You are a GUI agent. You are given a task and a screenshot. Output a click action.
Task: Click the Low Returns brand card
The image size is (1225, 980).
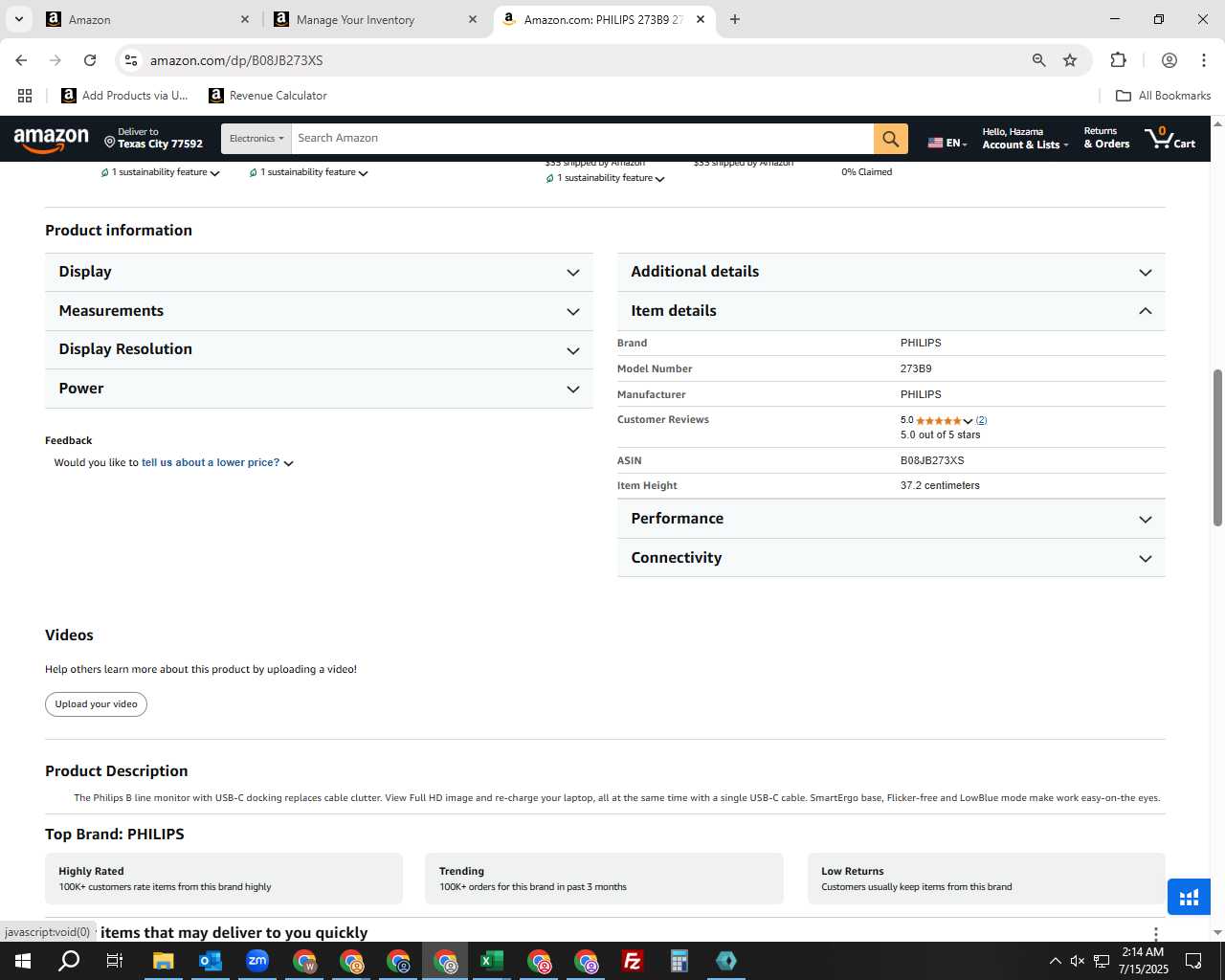[x=987, y=879]
